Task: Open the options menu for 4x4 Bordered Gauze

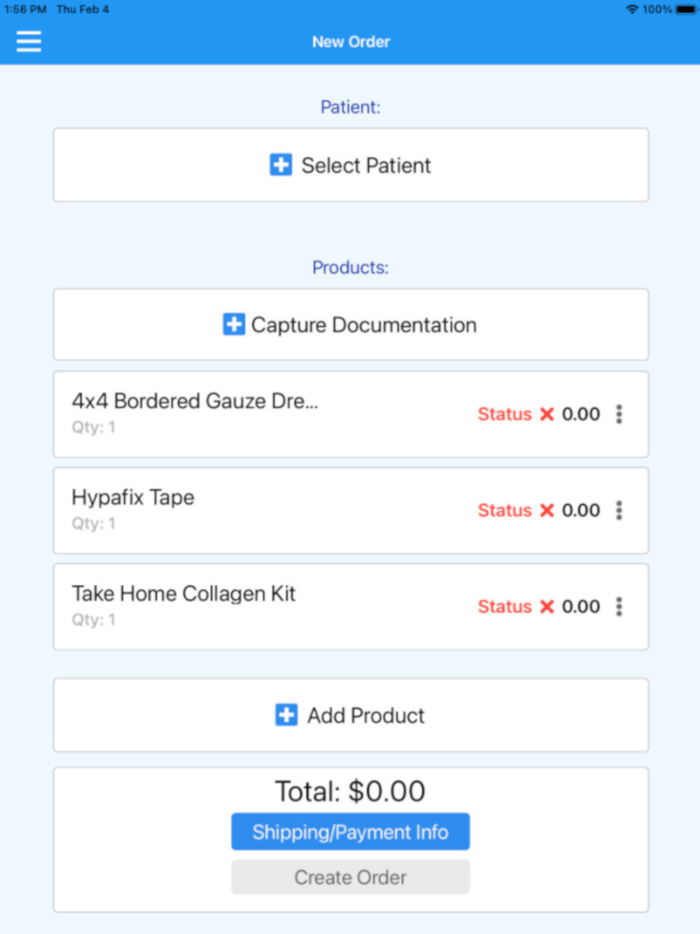Action: pos(619,414)
